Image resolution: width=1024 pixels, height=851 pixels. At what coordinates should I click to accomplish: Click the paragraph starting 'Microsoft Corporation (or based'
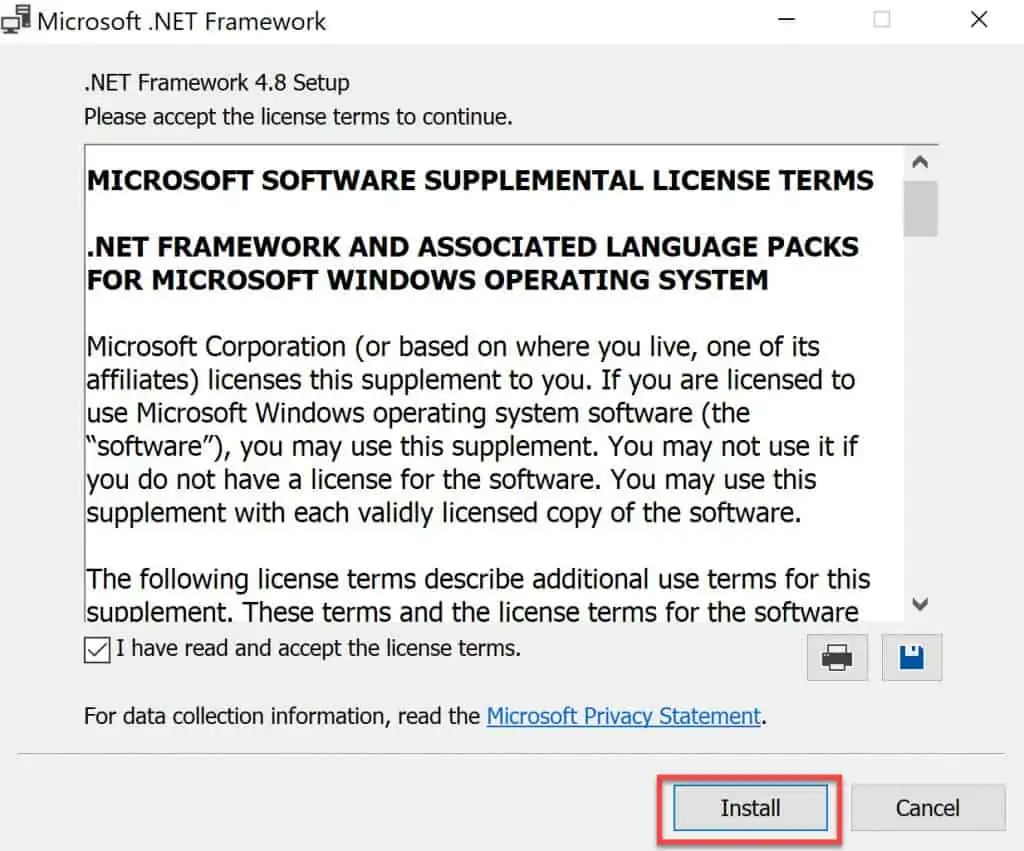click(472, 429)
